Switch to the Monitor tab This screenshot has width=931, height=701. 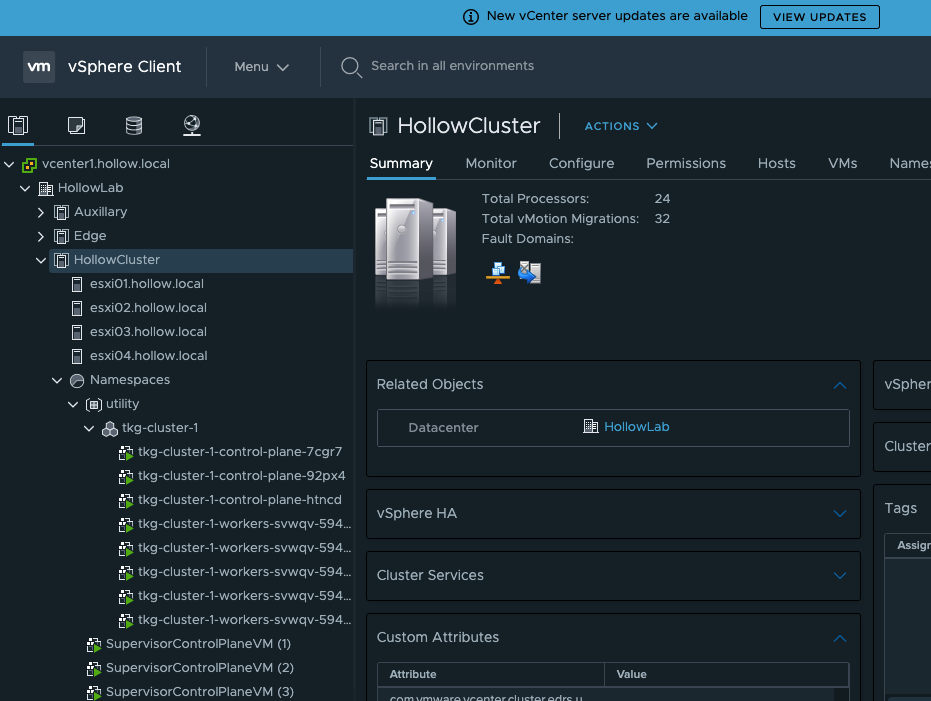pos(491,163)
